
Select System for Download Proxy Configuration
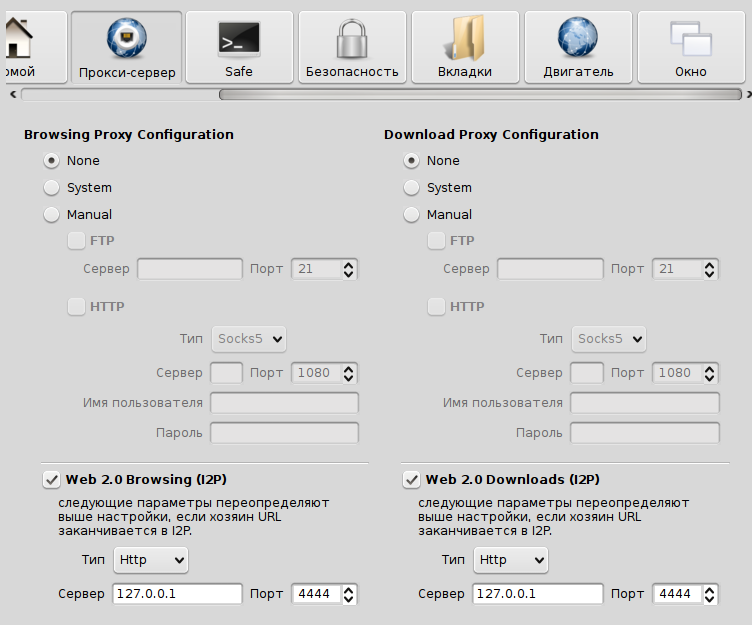411,188
